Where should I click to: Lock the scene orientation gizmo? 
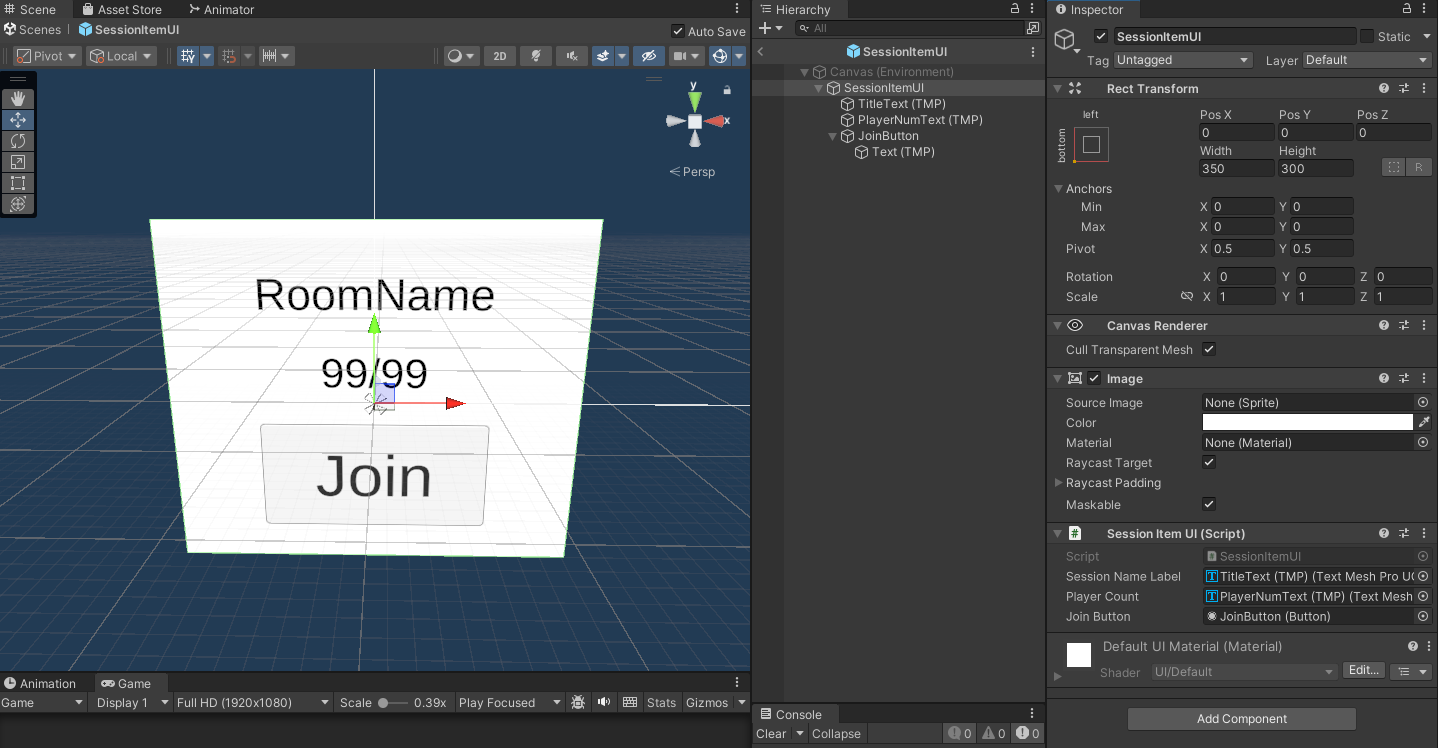tap(727, 90)
